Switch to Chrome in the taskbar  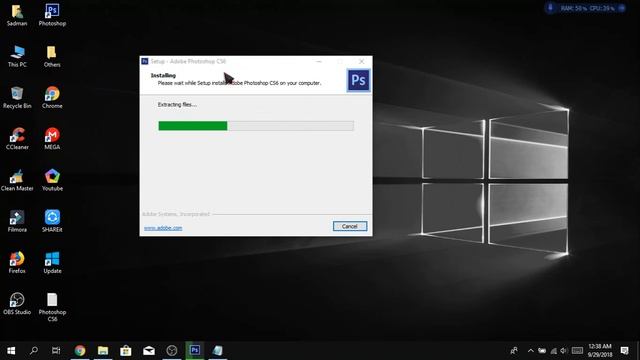[x=80, y=350]
